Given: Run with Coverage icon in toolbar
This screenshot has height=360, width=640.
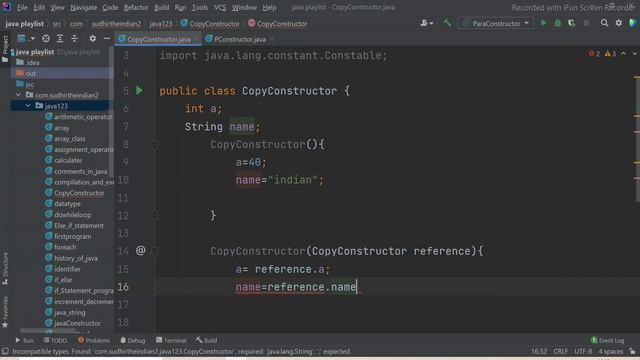Looking at the screenshot, I should coord(571,23).
